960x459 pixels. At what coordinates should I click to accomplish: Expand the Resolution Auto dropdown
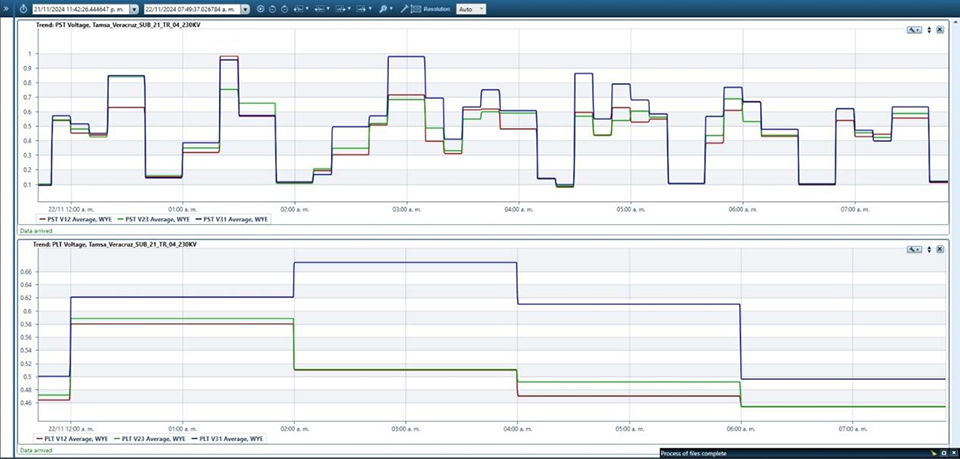pyautogui.click(x=481, y=9)
